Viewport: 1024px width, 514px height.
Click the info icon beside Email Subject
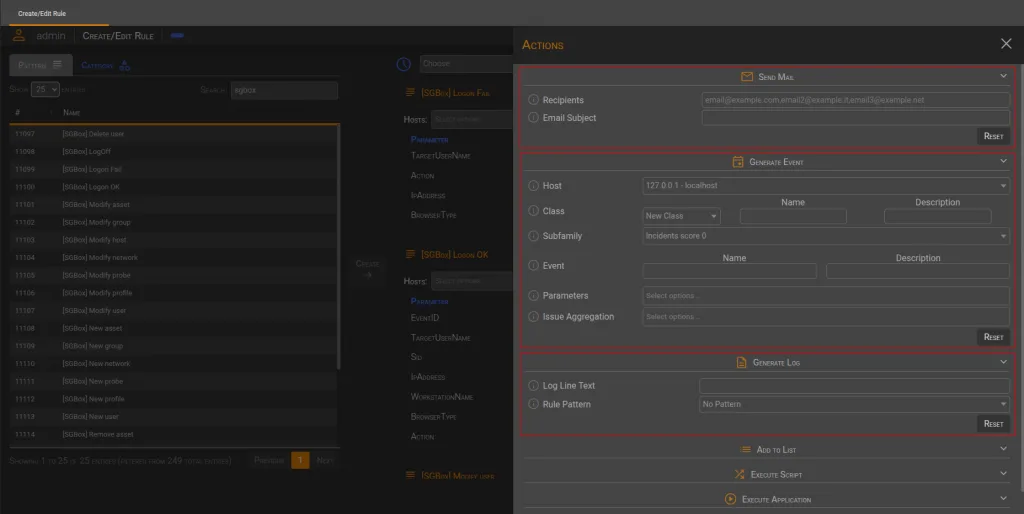tap(533, 118)
